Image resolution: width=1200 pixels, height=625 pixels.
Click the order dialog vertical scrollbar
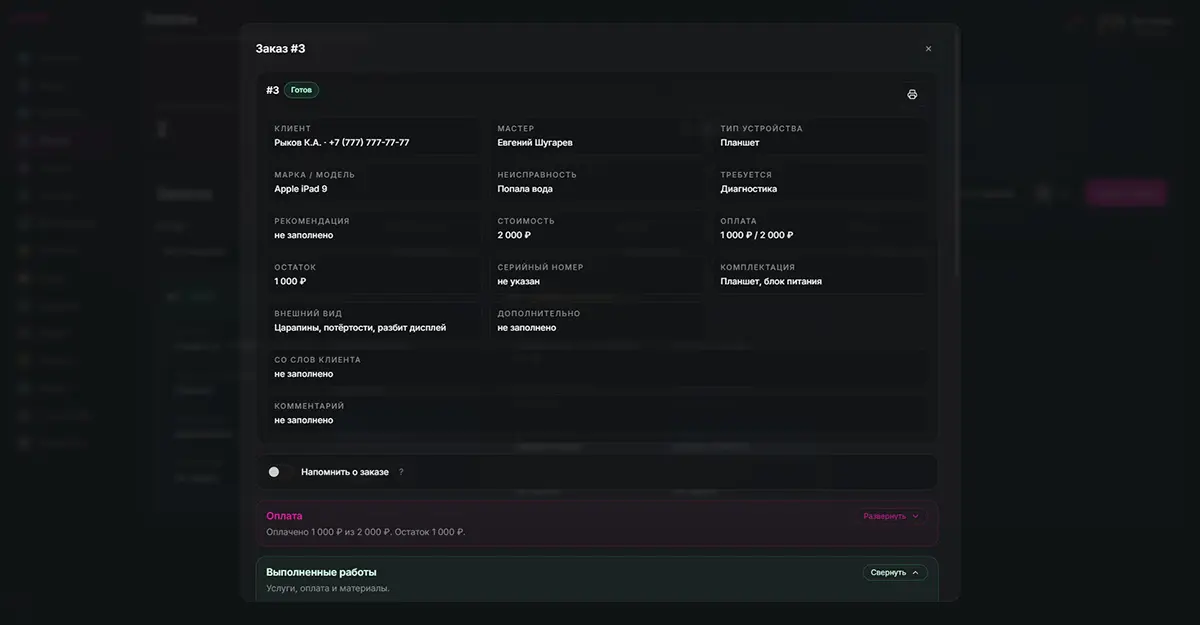click(957, 150)
